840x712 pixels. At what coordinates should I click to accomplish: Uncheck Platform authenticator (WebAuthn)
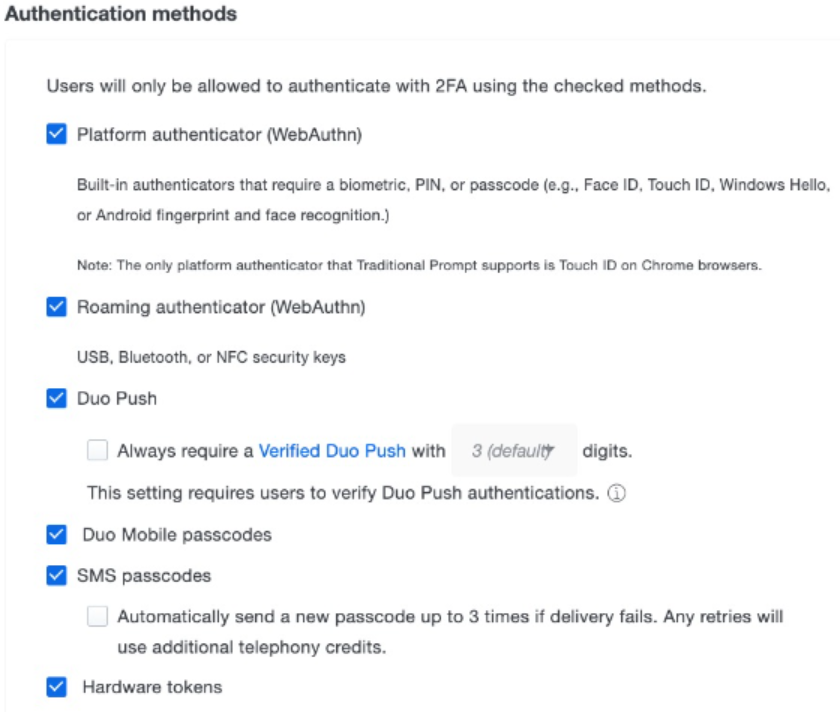[x=54, y=135]
